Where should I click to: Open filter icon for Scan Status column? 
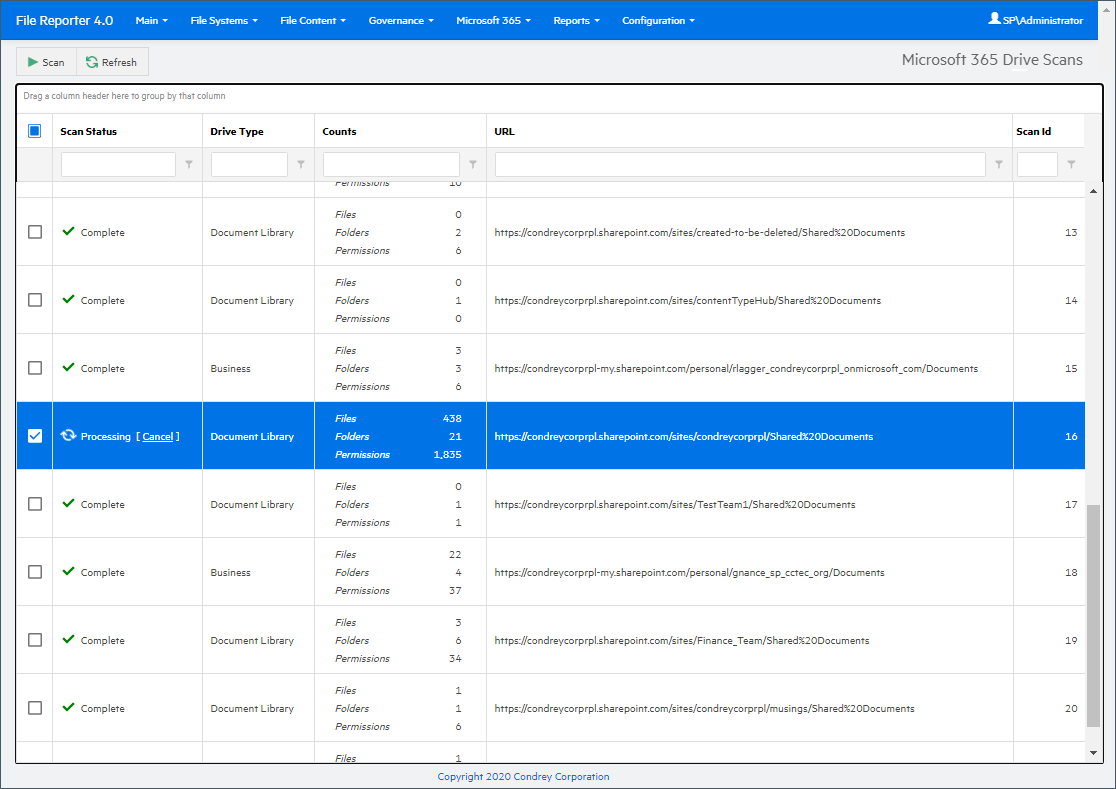[189, 165]
